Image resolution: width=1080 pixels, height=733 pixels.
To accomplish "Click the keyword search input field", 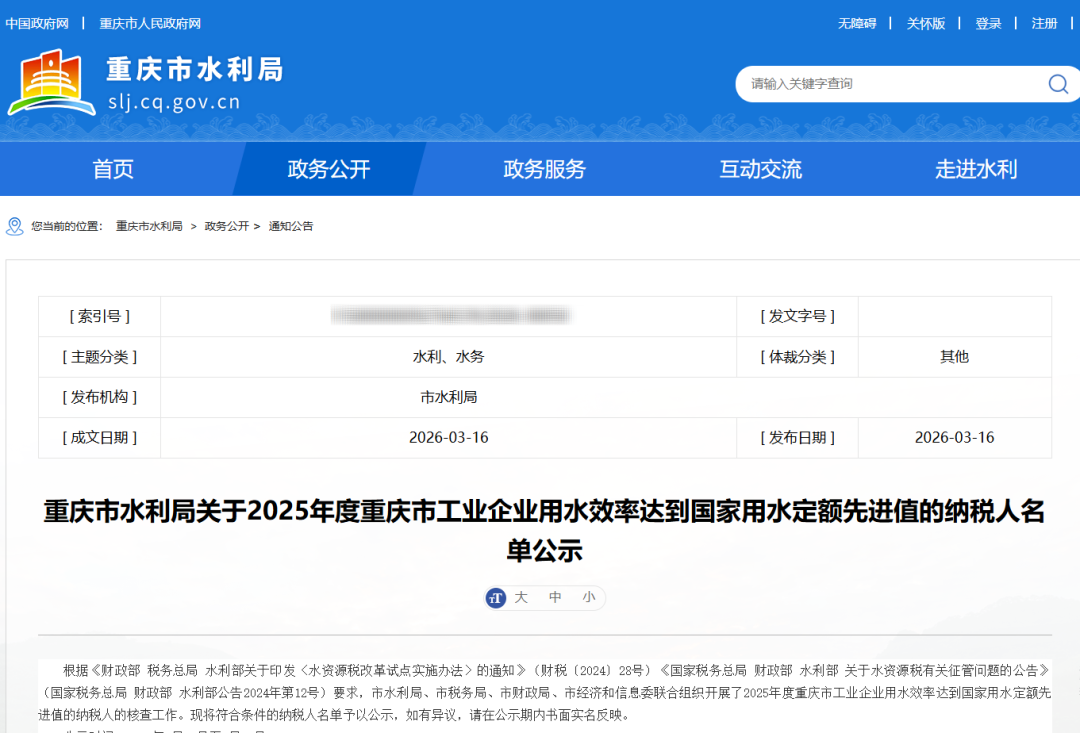I will (890, 84).
